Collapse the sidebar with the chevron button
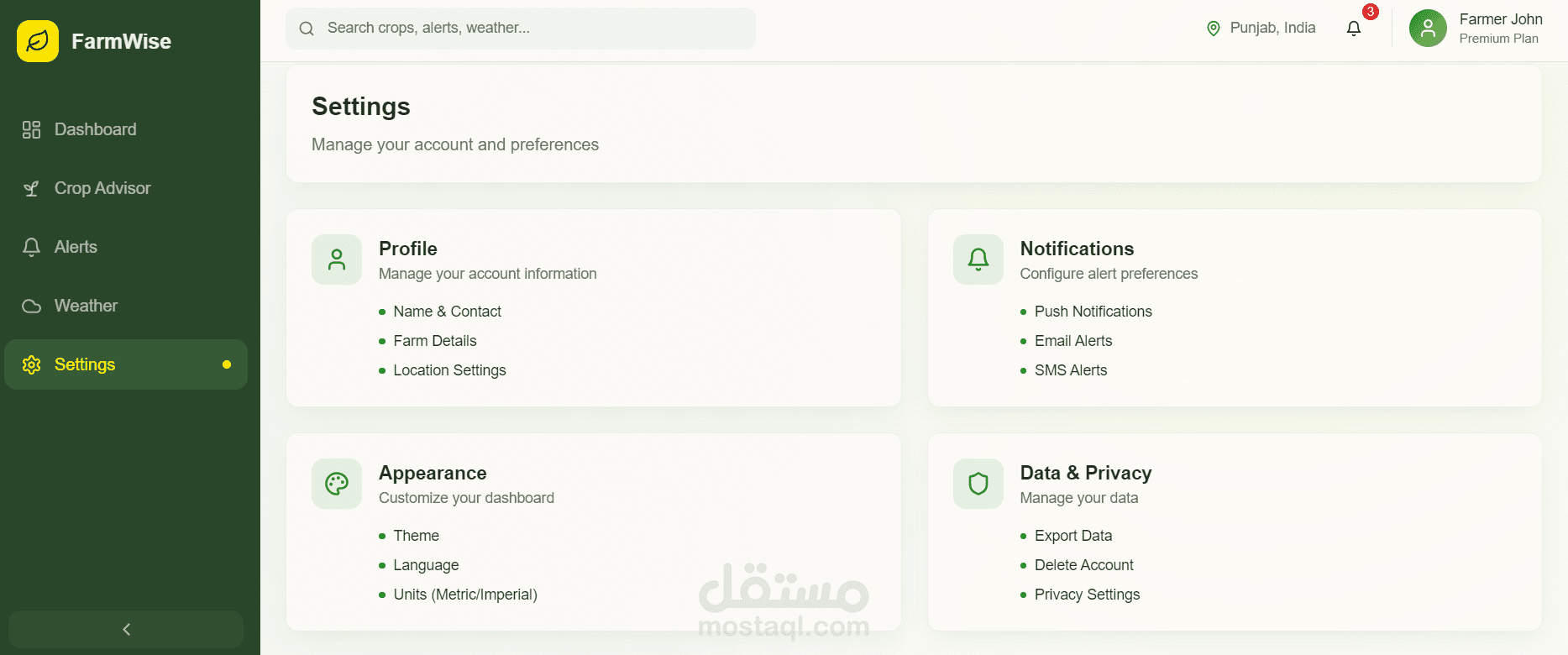1568x655 pixels. [x=126, y=629]
